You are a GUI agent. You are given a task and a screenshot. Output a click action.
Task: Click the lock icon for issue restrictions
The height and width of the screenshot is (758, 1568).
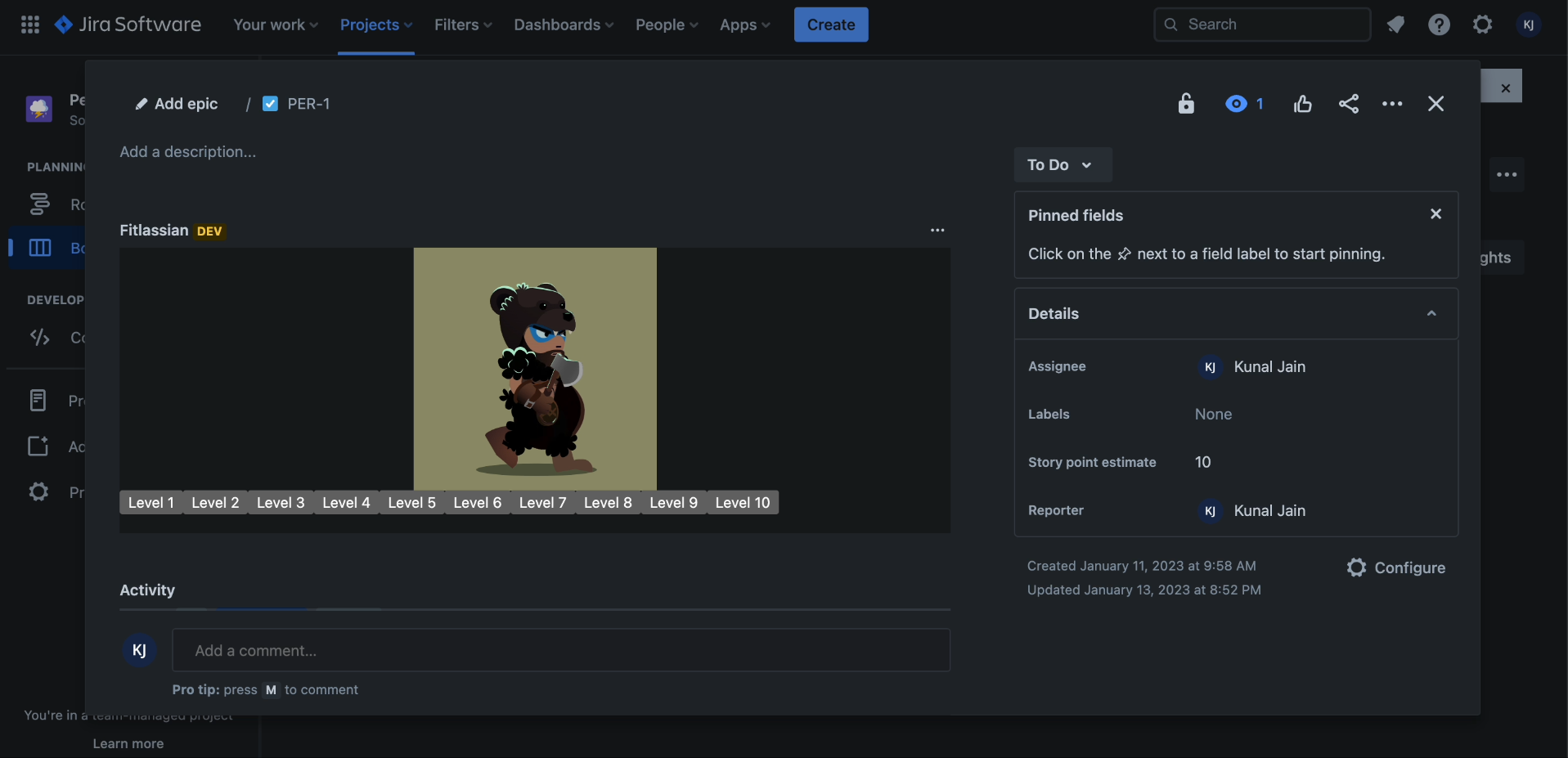1186,104
